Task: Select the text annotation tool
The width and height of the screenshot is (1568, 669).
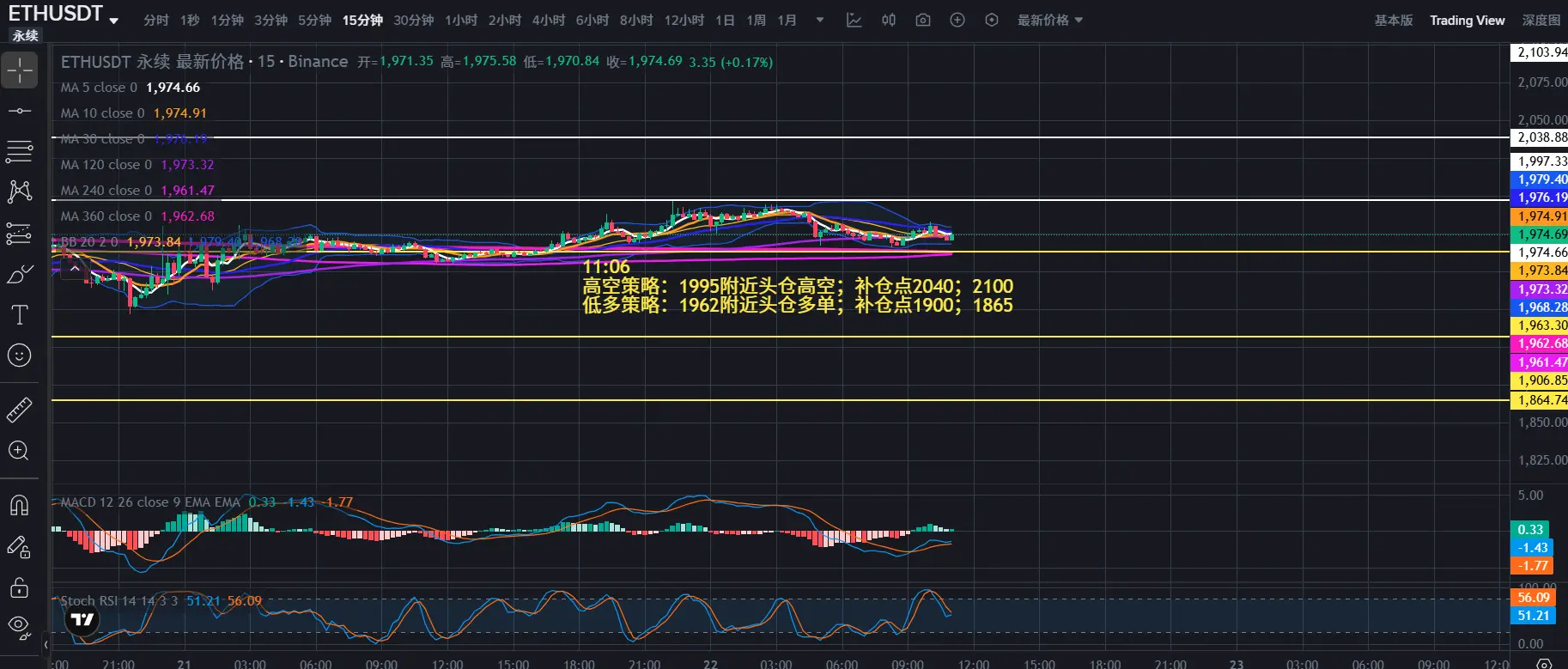Action: [19, 314]
